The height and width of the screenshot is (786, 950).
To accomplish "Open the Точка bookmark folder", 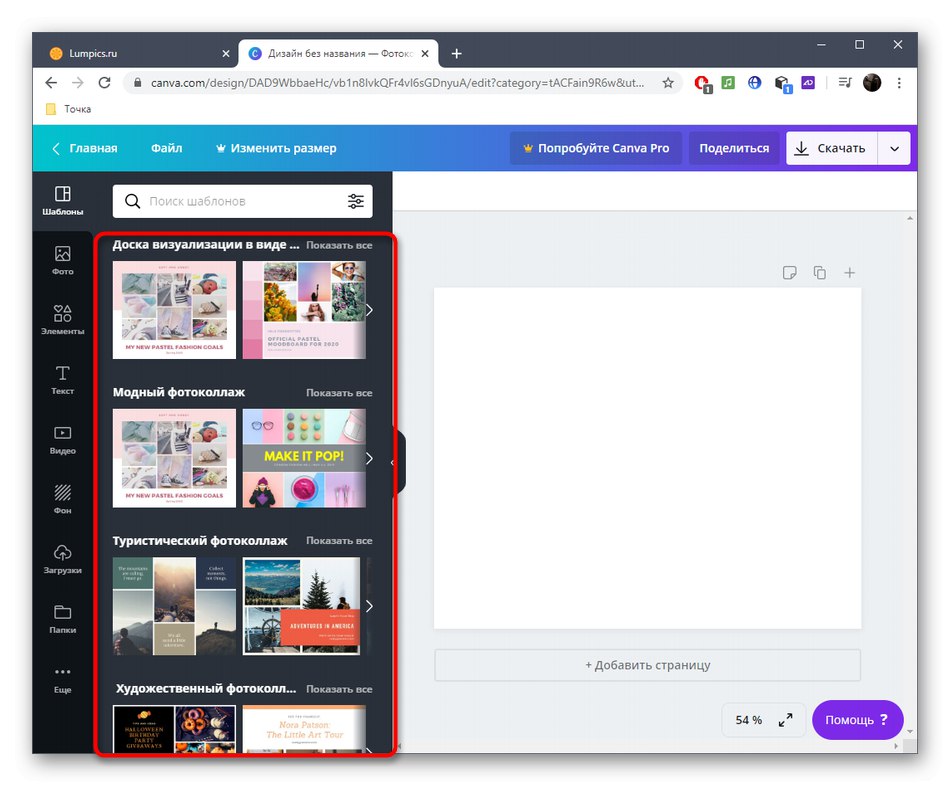I will [x=68, y=109].
